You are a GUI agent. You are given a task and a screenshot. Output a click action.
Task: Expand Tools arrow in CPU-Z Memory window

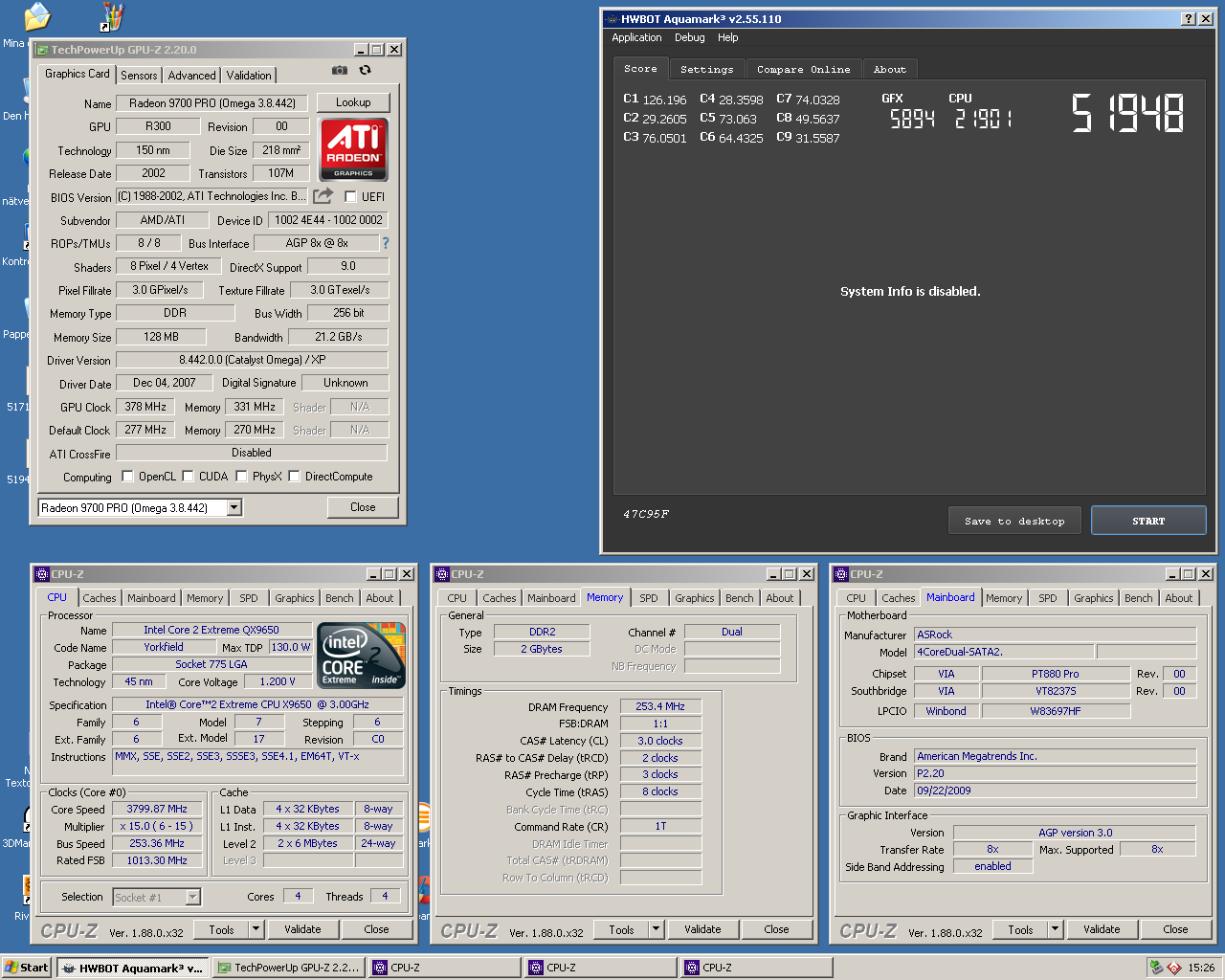656,929
